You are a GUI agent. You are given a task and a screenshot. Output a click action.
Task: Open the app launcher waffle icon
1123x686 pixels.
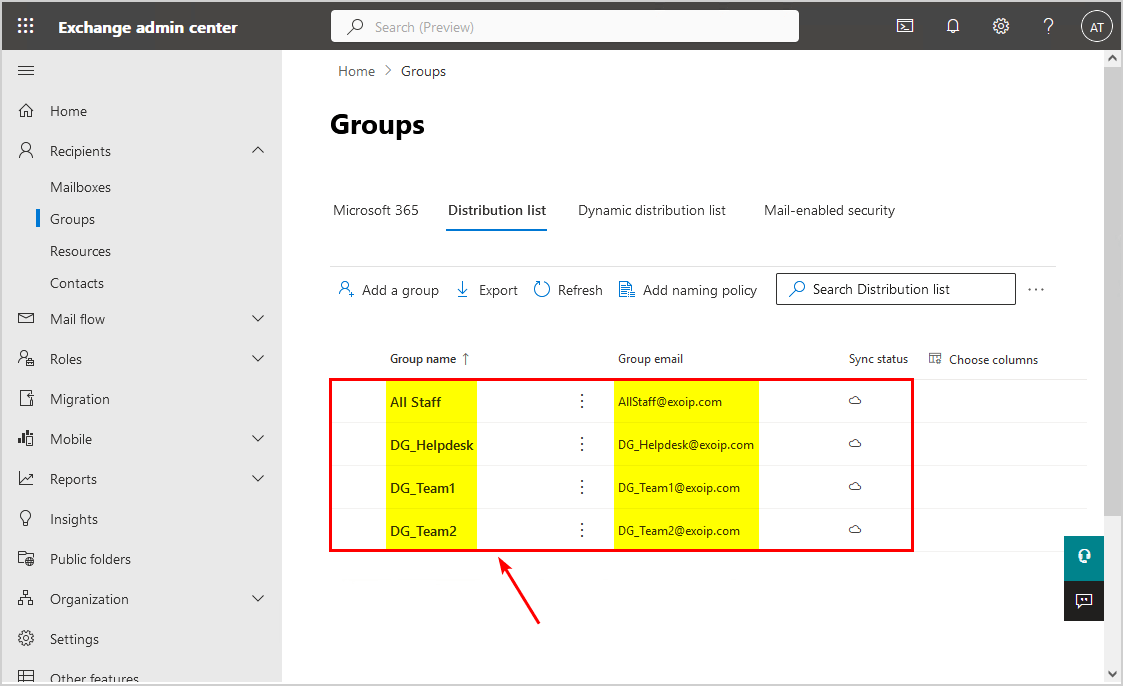point(26,27)
